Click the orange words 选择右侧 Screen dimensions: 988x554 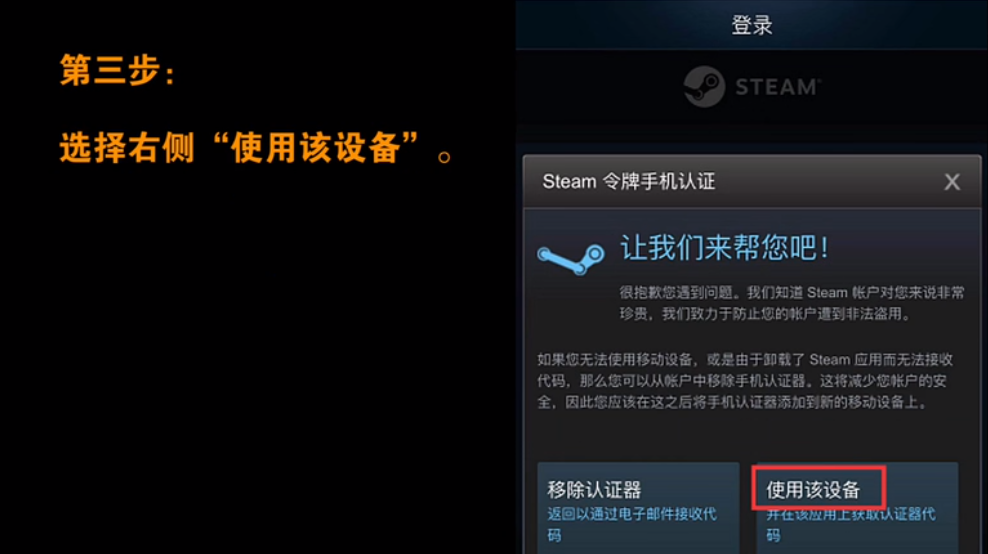[127, 148]
